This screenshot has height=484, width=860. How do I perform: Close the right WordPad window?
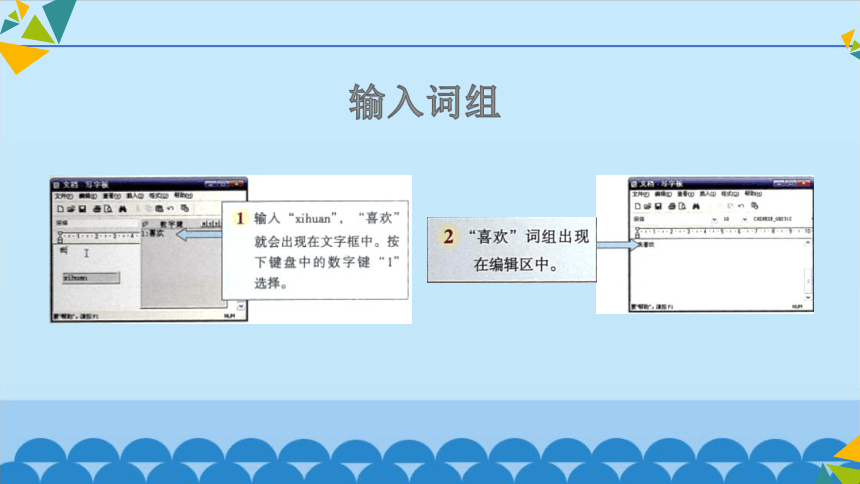(805, 183)
